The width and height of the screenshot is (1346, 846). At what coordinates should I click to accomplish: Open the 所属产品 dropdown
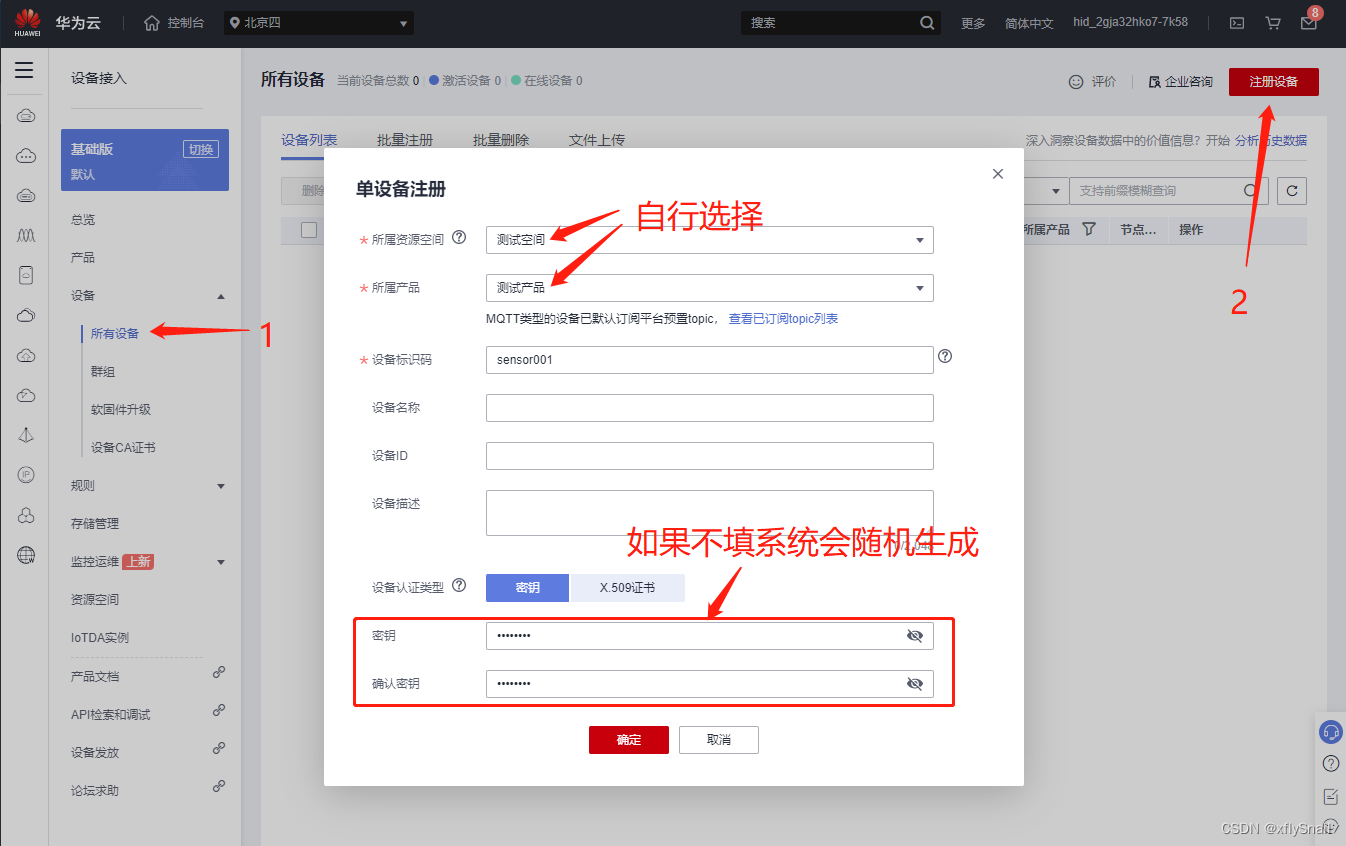point(710,288)
